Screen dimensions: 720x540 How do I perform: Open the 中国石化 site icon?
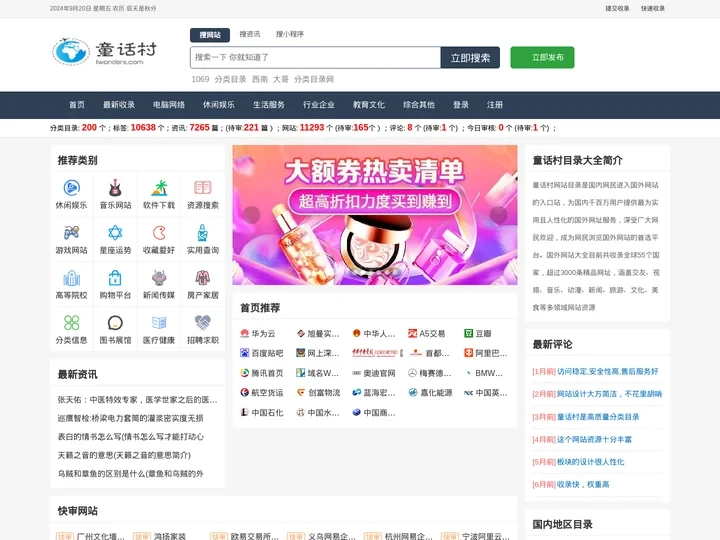(244, 412)
